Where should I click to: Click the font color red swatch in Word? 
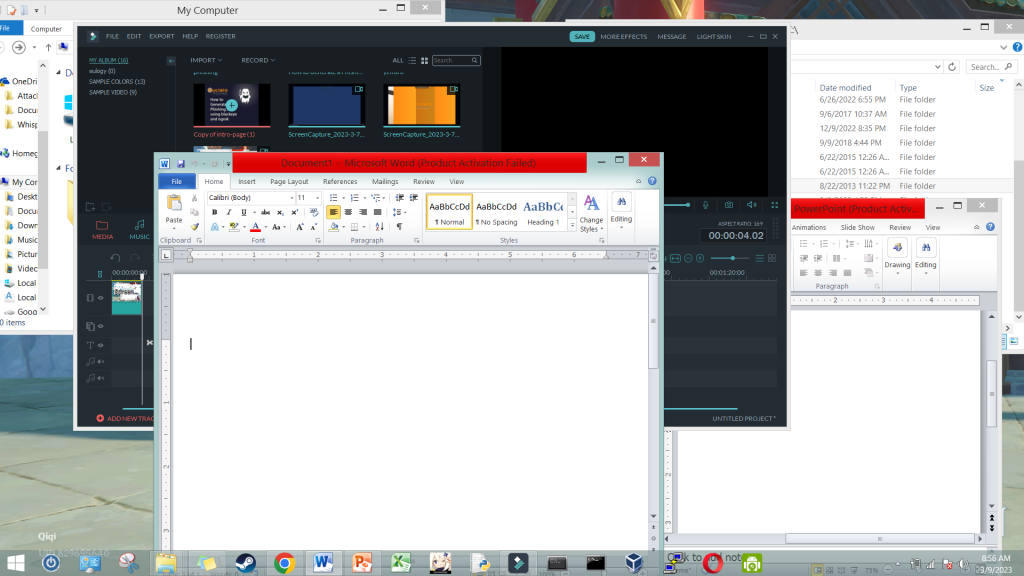[x=255, y=227]
